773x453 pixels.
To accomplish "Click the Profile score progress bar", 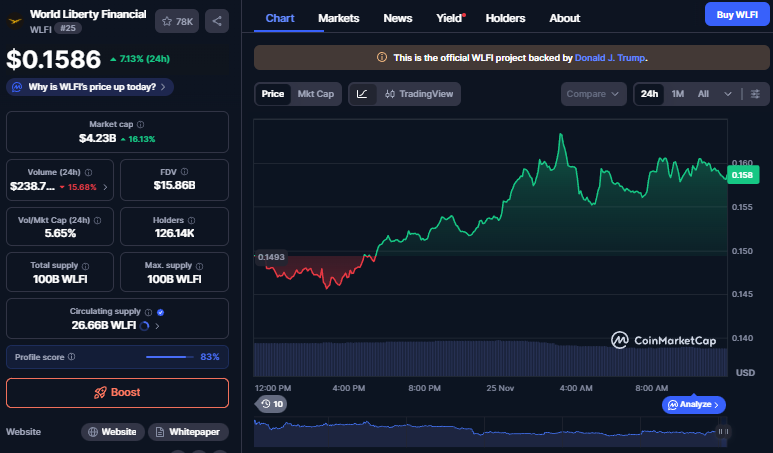I will pyautogui.click(x=170, y=357).
